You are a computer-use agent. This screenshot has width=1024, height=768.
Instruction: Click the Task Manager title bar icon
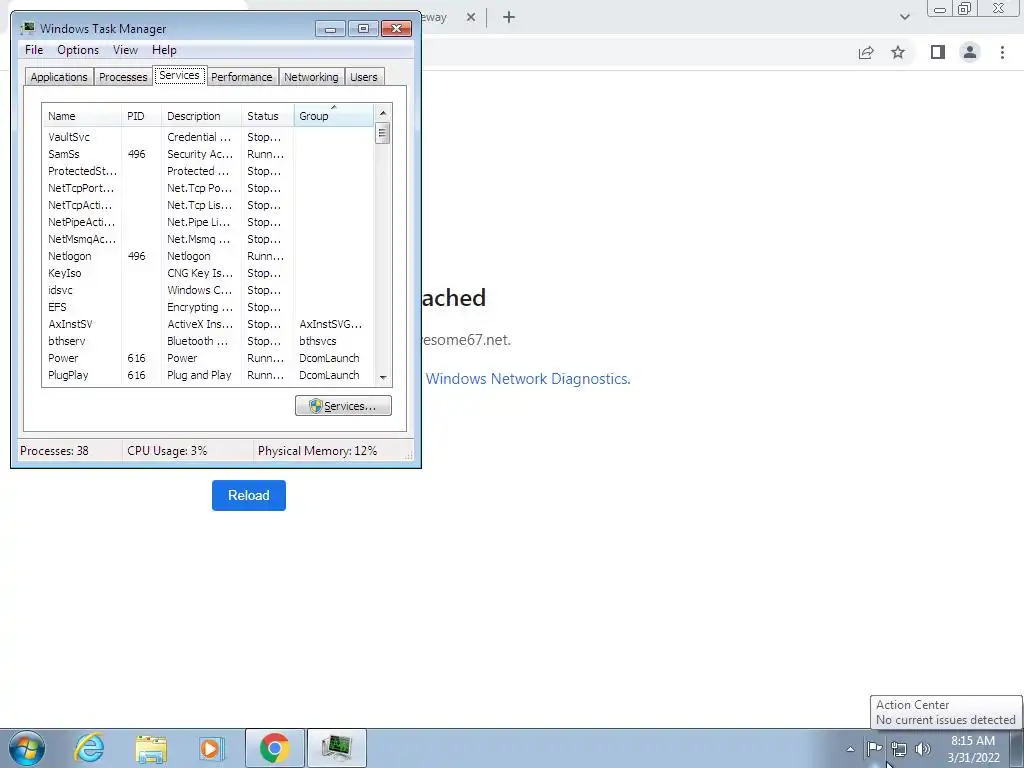click(27, 28)
